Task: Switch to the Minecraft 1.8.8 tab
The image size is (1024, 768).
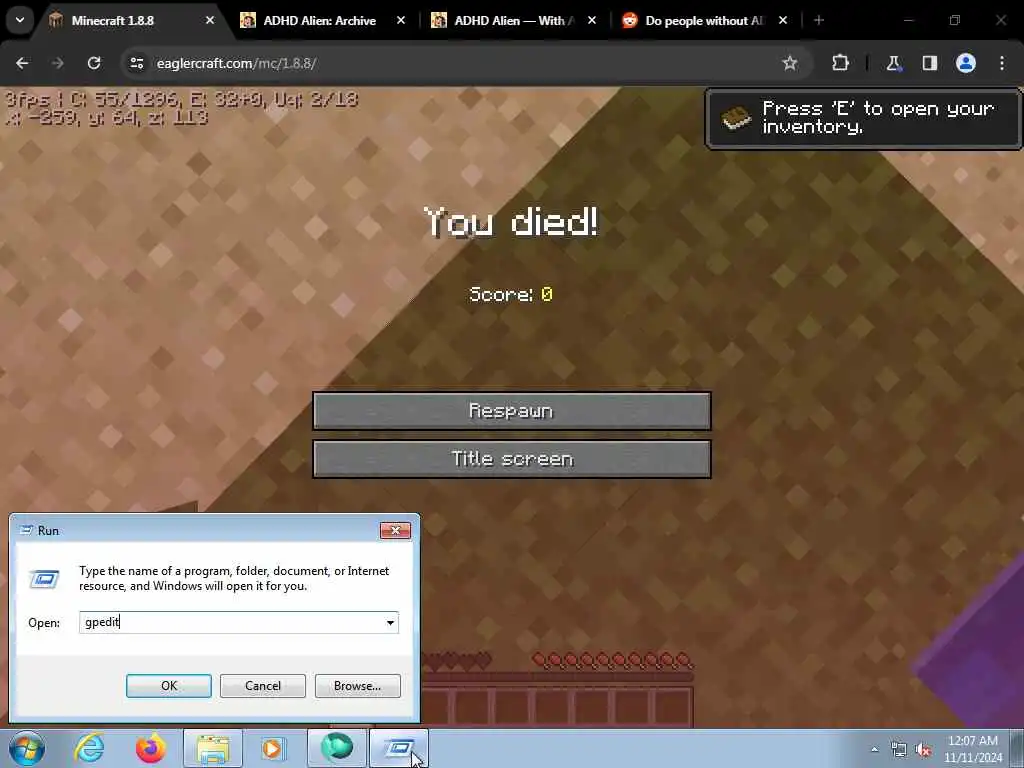Action: (131, 21)
